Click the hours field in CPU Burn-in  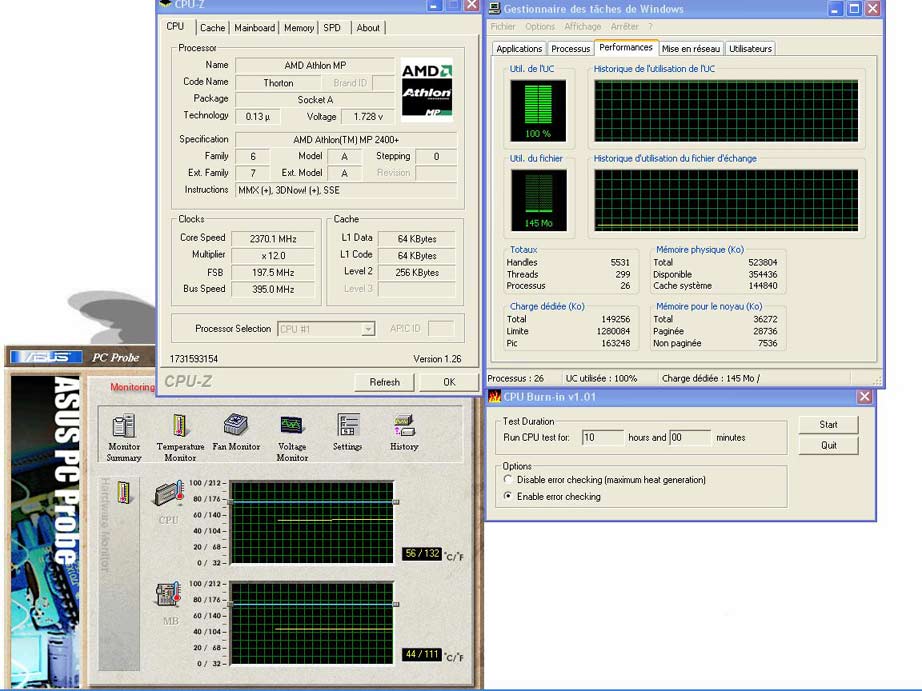click(x=603, y=438)
